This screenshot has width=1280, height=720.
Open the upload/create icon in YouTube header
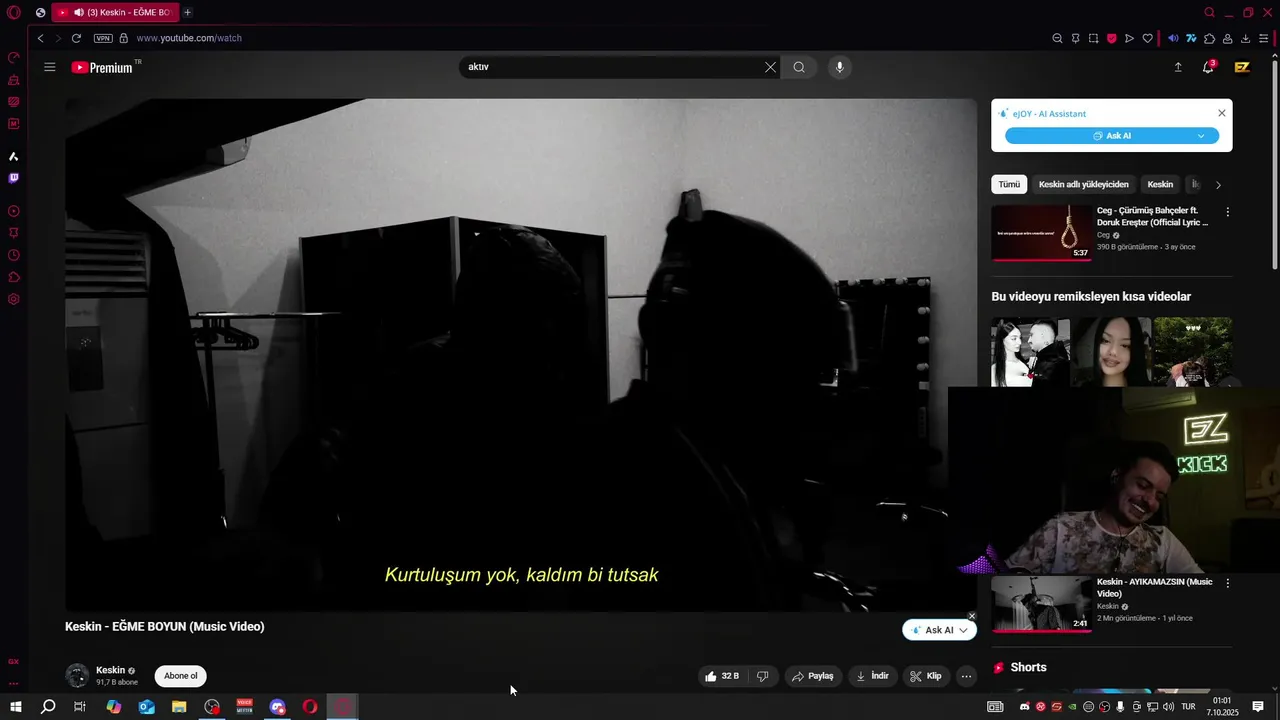pos(1178,67)
